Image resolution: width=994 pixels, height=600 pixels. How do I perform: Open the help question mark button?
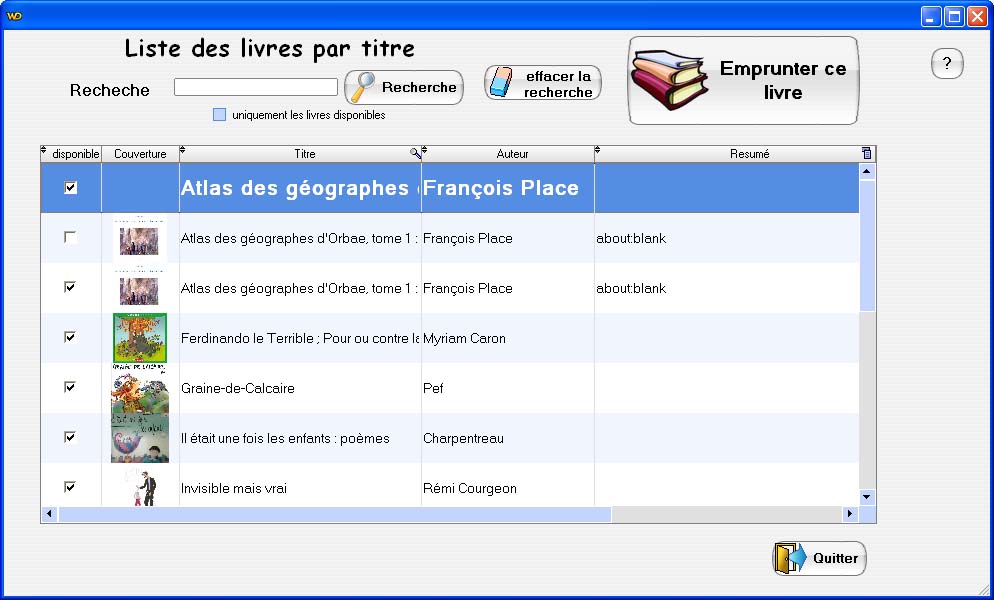[x=947, y=64]
